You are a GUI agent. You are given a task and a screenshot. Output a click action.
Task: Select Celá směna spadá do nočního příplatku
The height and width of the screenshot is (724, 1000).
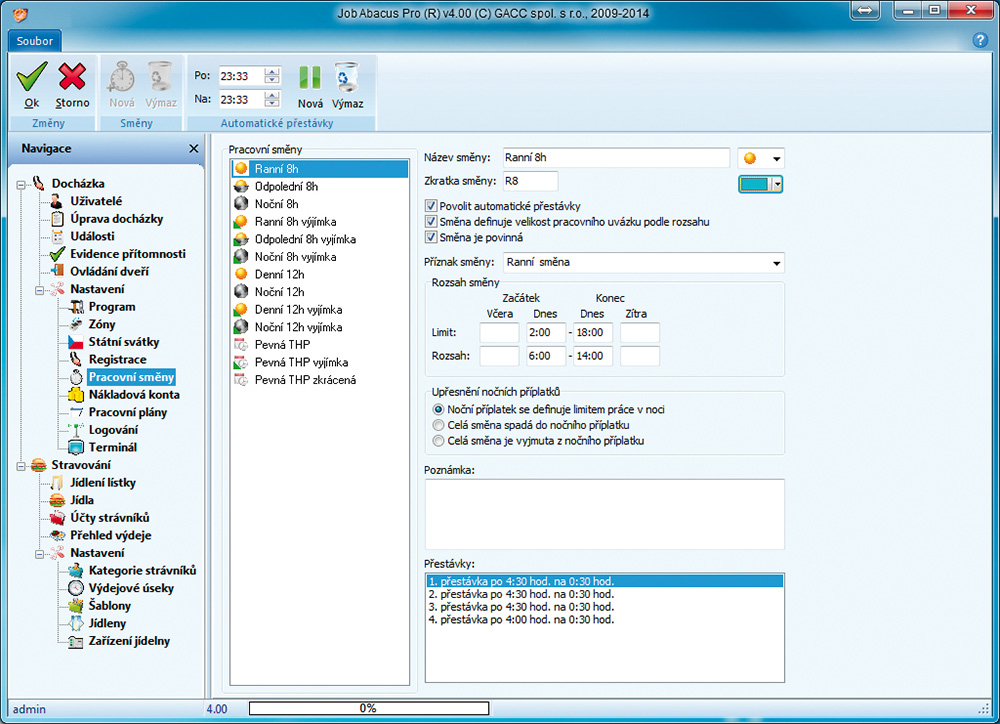438,425
